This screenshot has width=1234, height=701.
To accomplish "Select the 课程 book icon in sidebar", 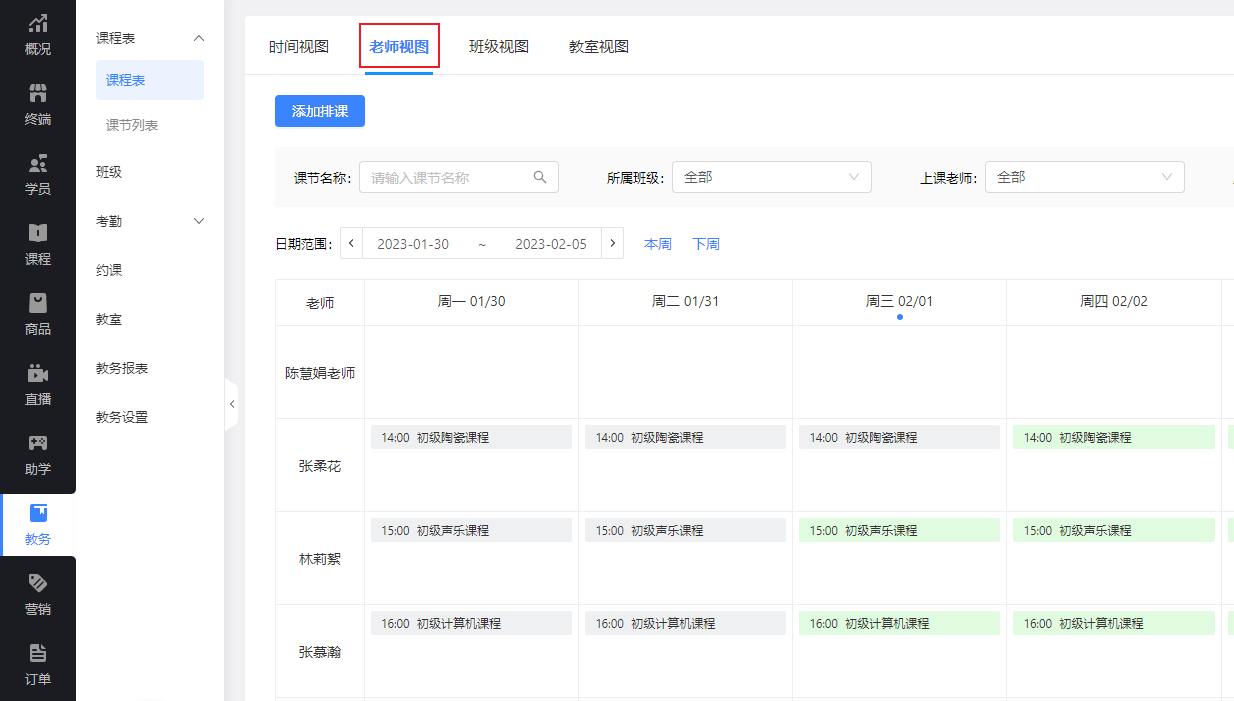I will [x=38, y=234].
